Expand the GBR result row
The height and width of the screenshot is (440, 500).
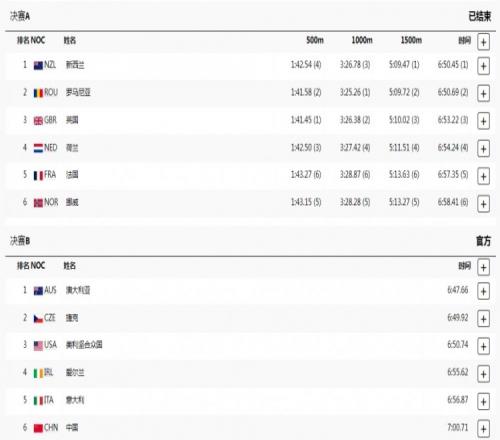(483, 121)
